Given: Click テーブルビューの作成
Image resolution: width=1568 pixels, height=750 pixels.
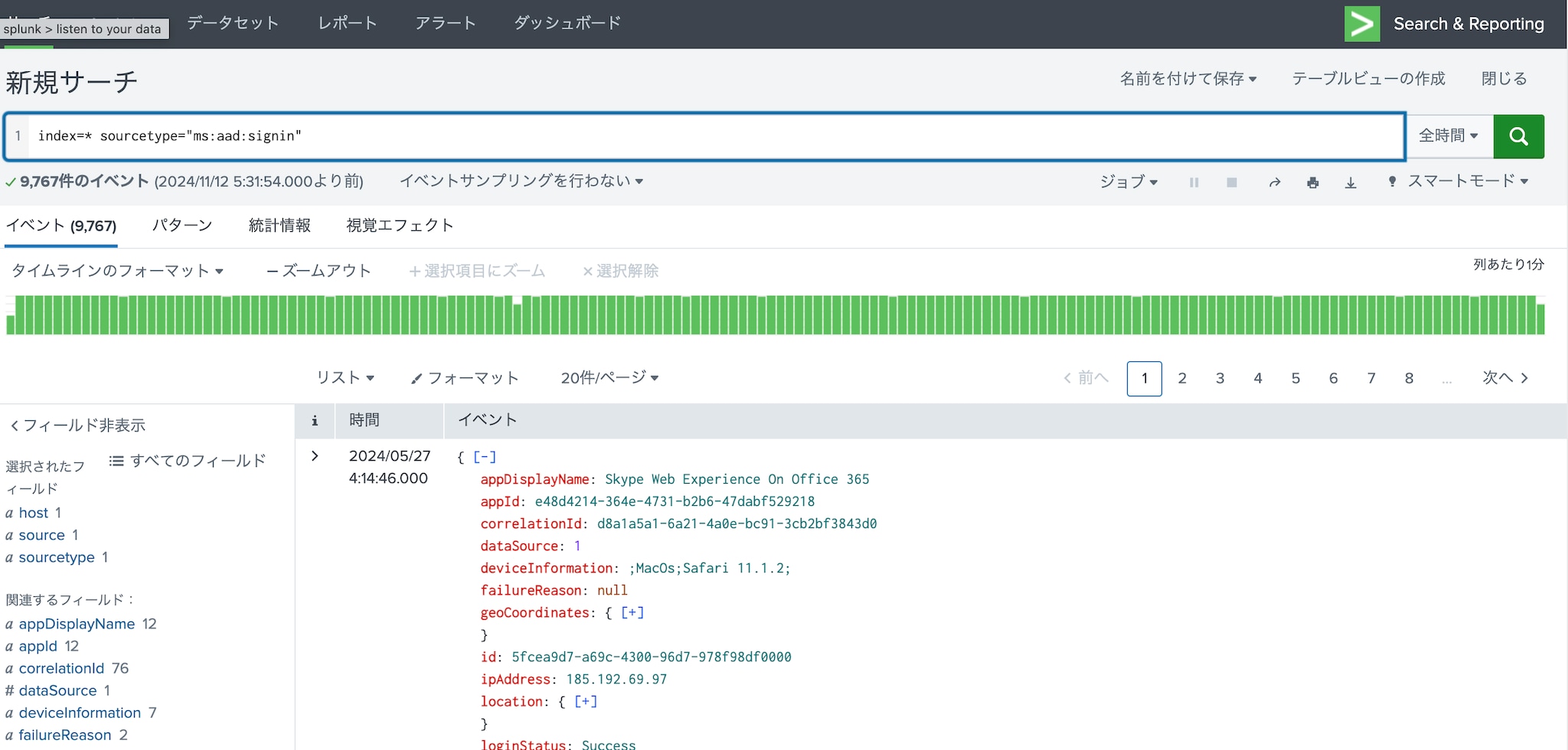Looking at the screenshot, I should point(1368,79).
